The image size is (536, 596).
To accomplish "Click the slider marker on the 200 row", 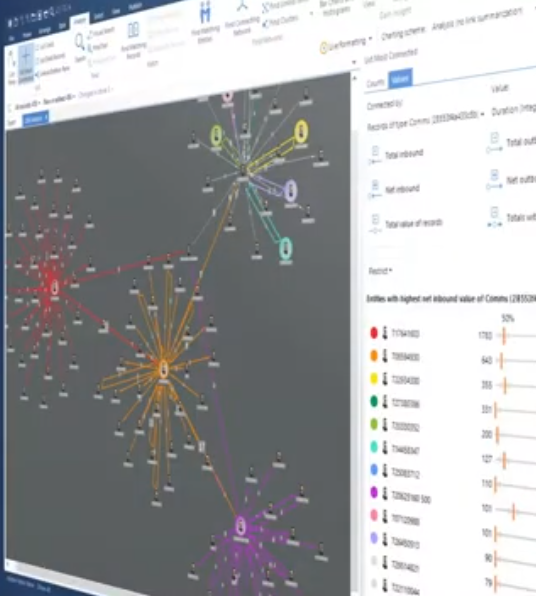I will pos(497,435).
